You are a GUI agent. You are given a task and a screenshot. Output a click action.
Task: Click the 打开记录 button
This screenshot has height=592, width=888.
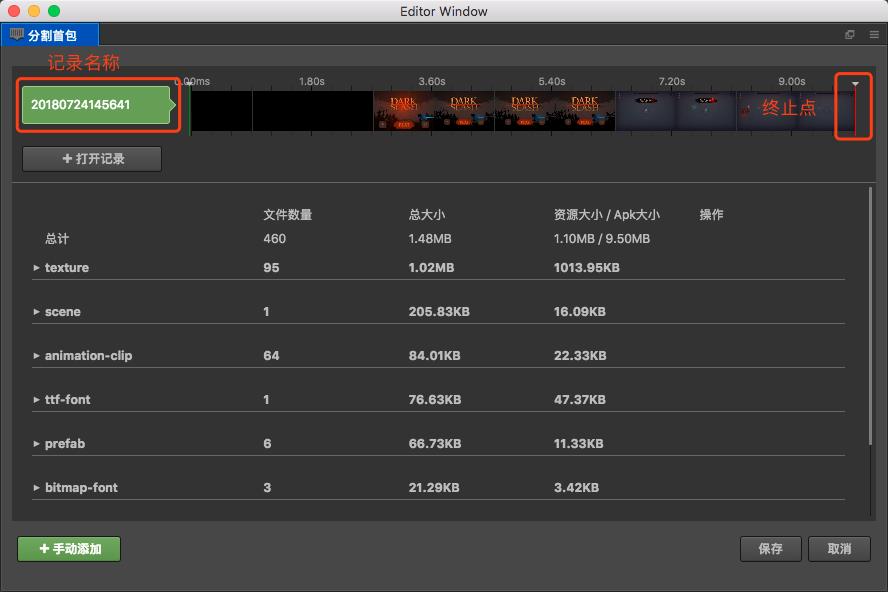click(92, 159)
